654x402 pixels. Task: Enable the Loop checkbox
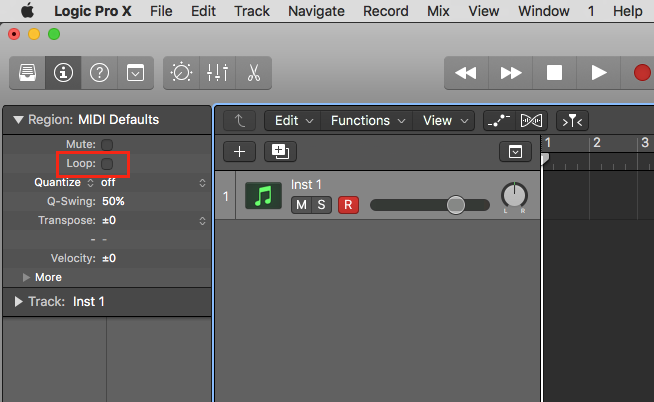click(107, 163)
